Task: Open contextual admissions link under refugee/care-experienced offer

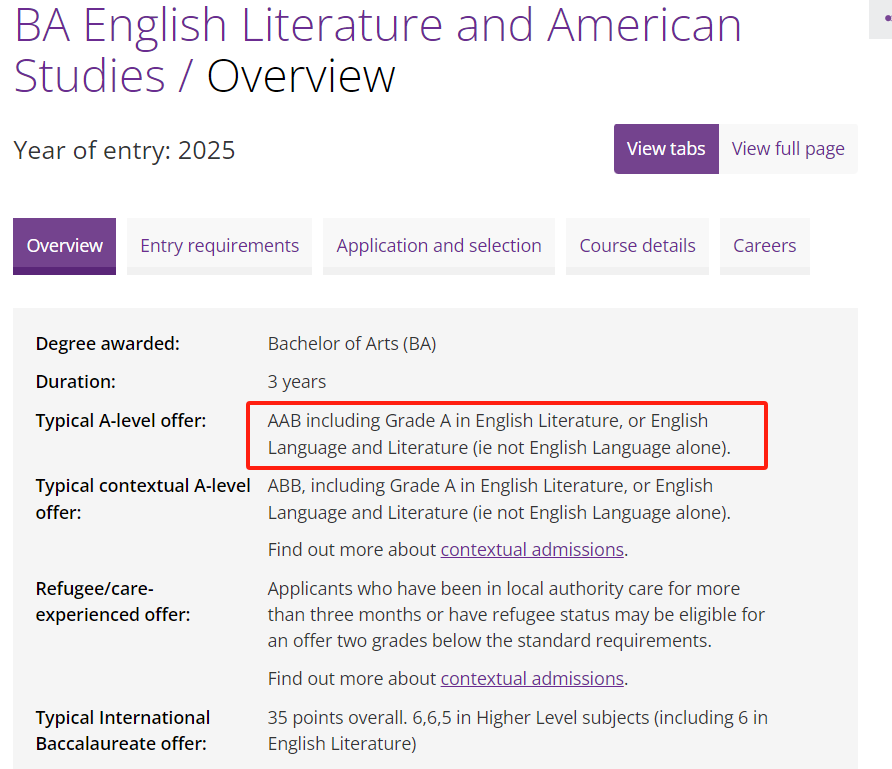Action: coord(532,679)
